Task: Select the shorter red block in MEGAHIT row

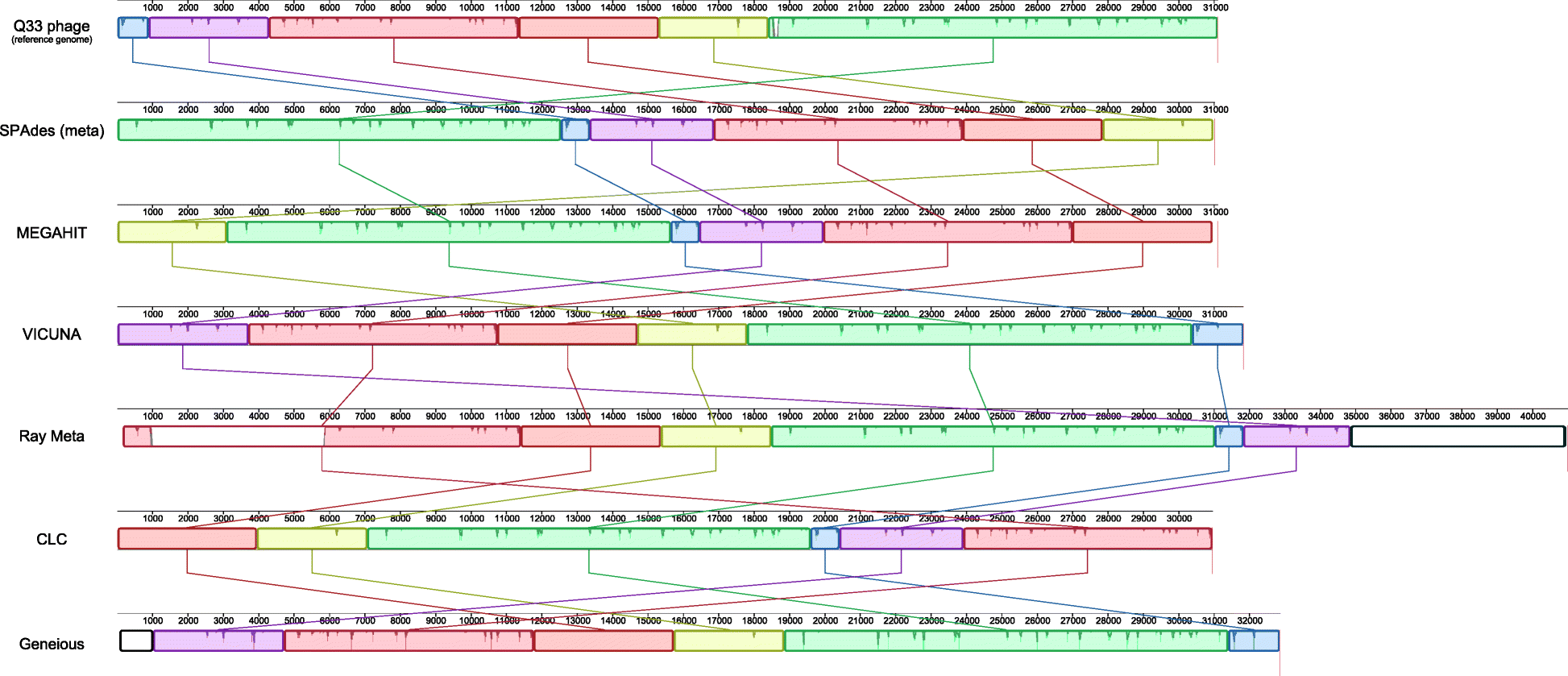Action: click(x=1143, y=232)
